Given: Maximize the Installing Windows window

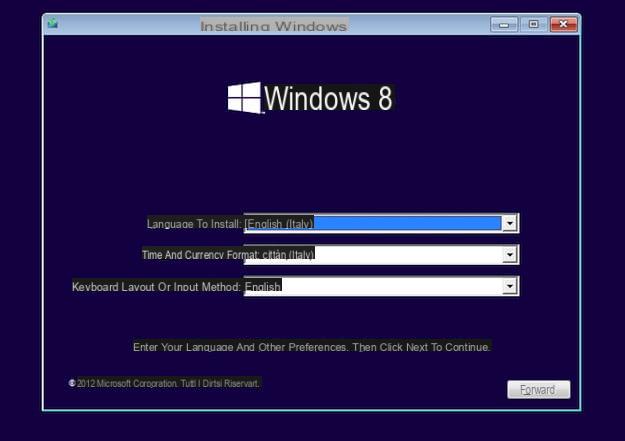Looking at the screenshot, I should click(x=533, y=25).
